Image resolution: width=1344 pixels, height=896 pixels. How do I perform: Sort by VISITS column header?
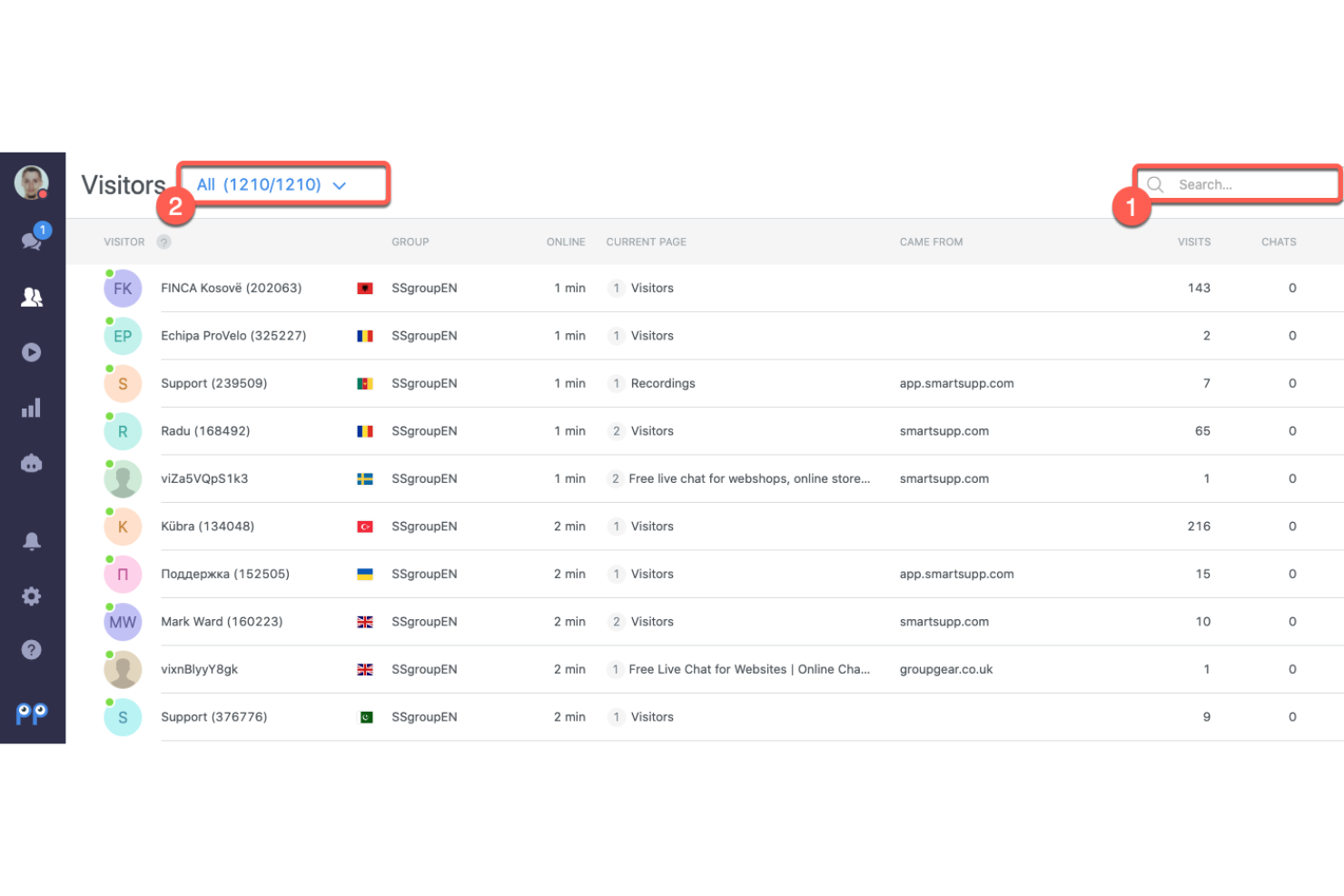coord(1194,241)
